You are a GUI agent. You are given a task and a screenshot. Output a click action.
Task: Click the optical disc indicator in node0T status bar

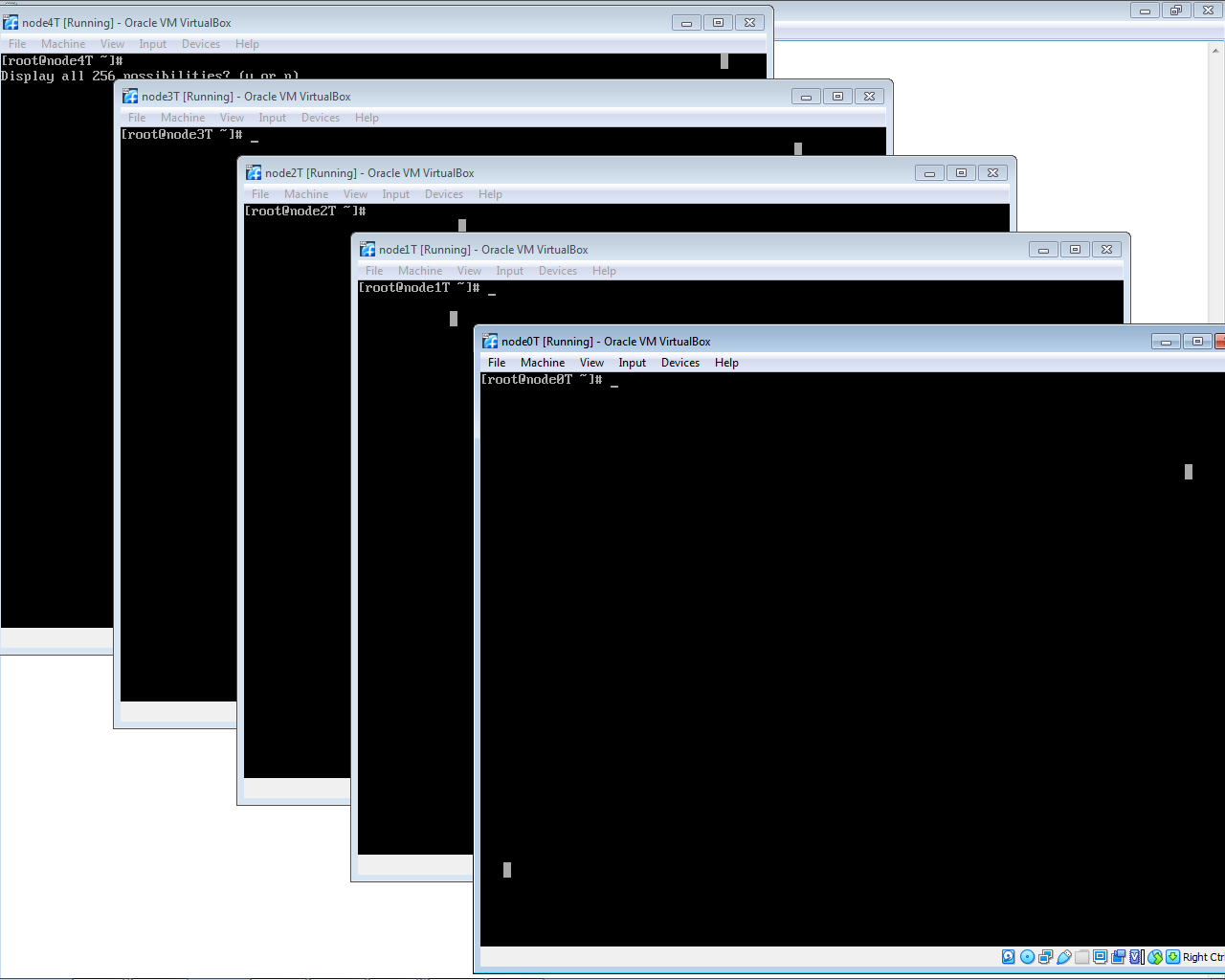(1027, 957)
